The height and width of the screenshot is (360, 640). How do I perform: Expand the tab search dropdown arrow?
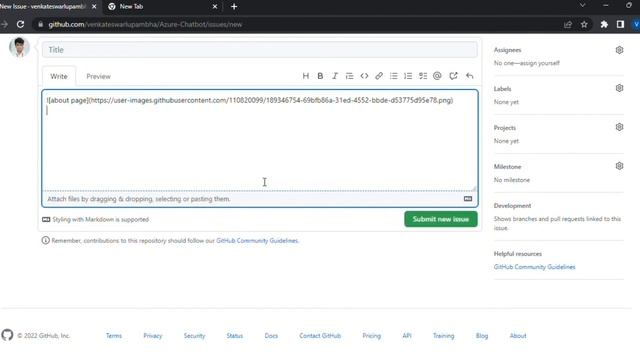click(x=582, y=5)
